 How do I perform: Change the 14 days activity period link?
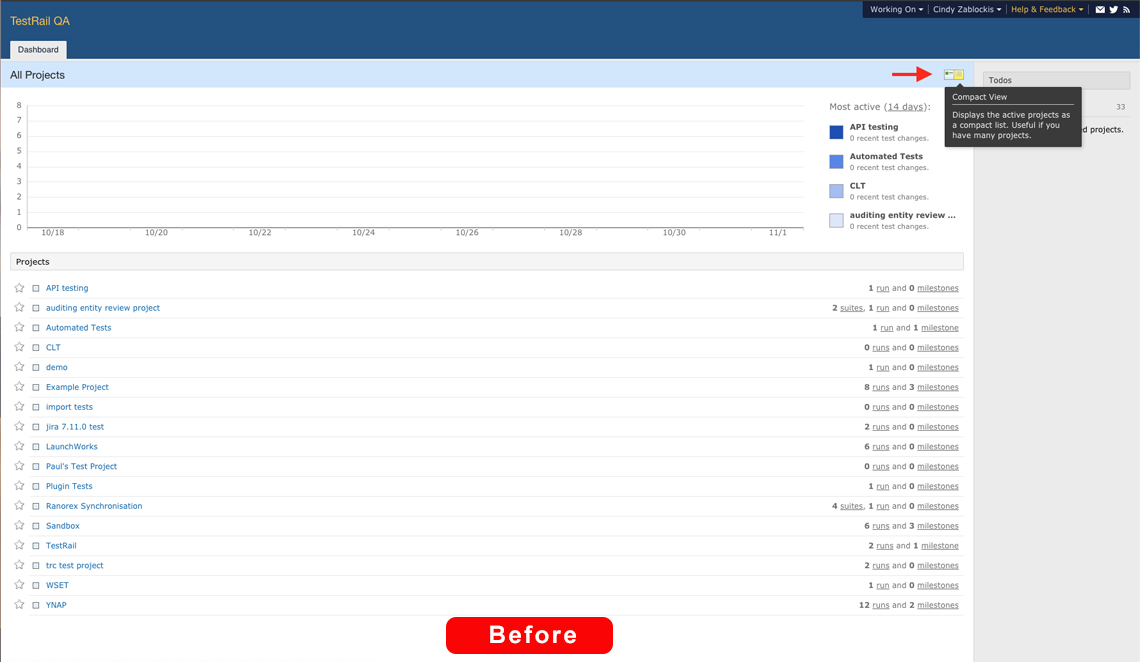[906, 107]
